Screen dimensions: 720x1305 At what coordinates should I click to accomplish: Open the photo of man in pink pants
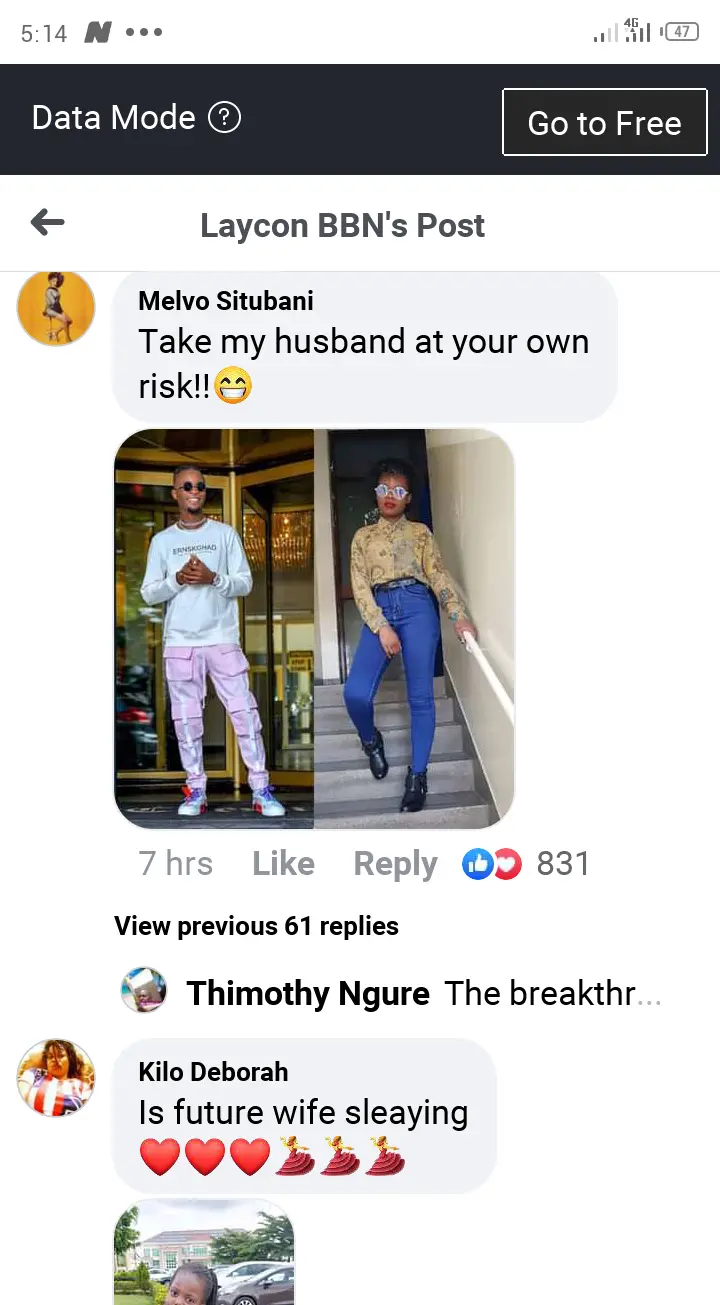coord(214,629)
